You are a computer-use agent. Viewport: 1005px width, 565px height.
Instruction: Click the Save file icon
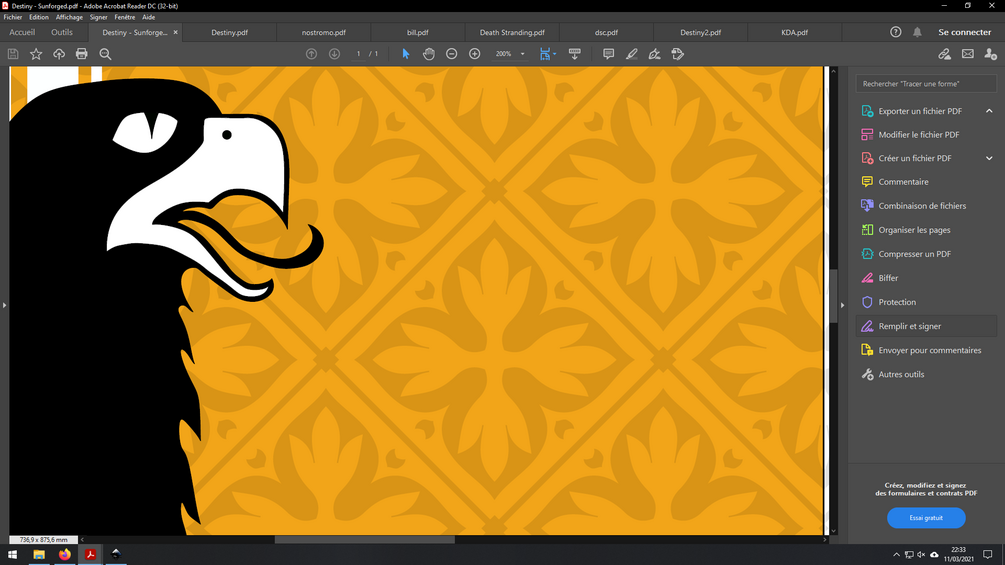(x=13, y=54)
